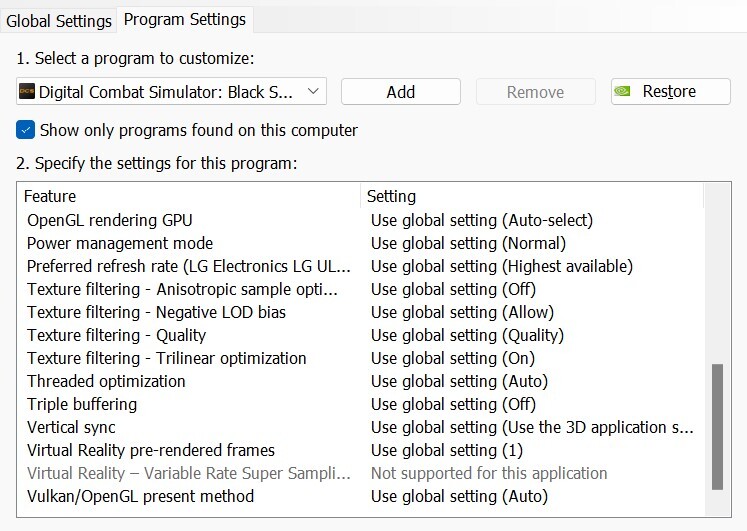Open the Vertical sync setting value
The image size is (747, 531).
pyautogui.click(x=532, y=427)
